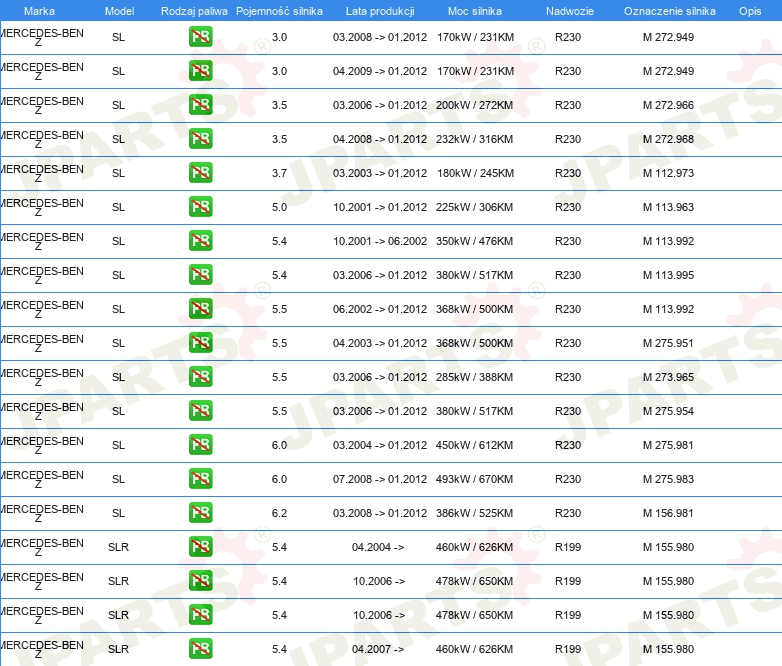The width and height of the screenshot is (782, 666).
Task: Select engine code M 272.968
Action: click(x=668, y=139)
